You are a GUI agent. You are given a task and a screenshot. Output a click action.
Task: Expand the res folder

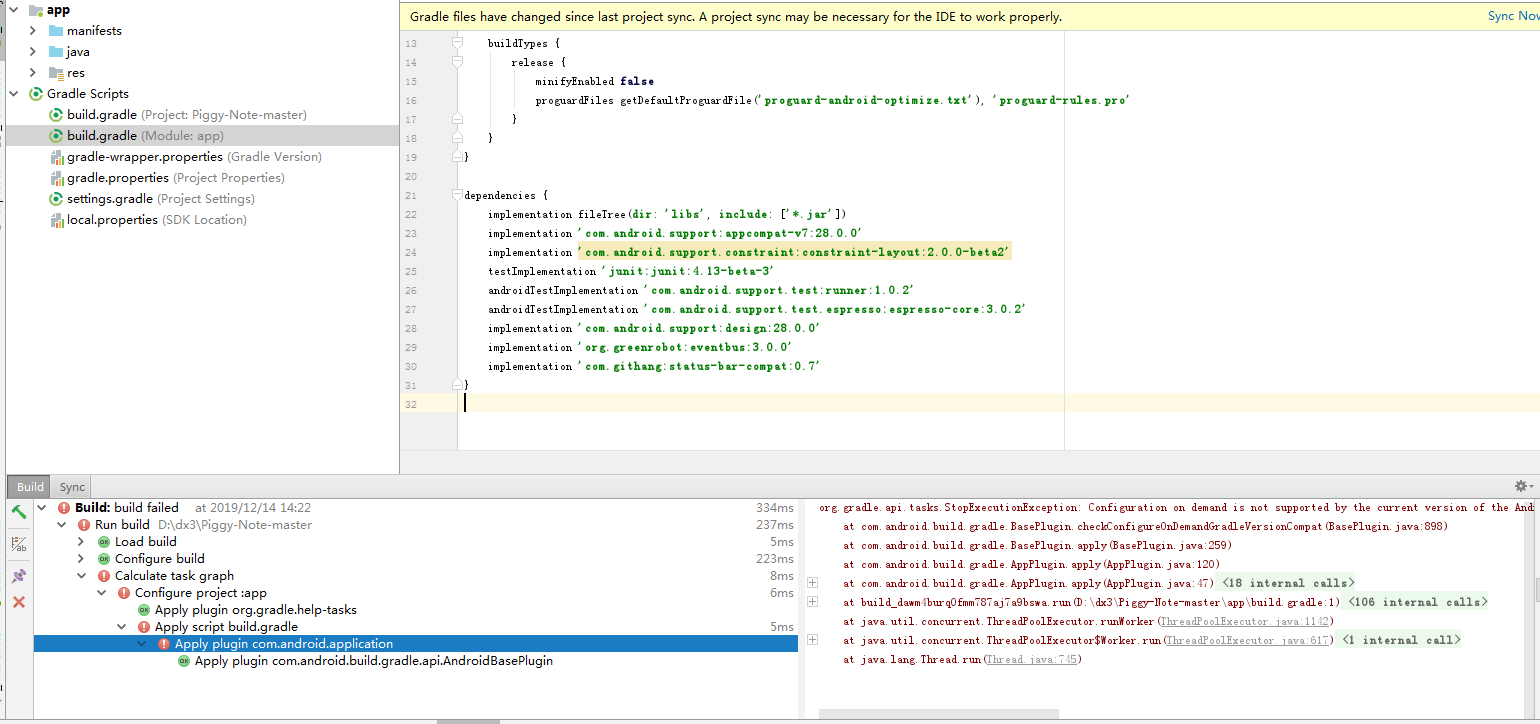tap(33, 73)
